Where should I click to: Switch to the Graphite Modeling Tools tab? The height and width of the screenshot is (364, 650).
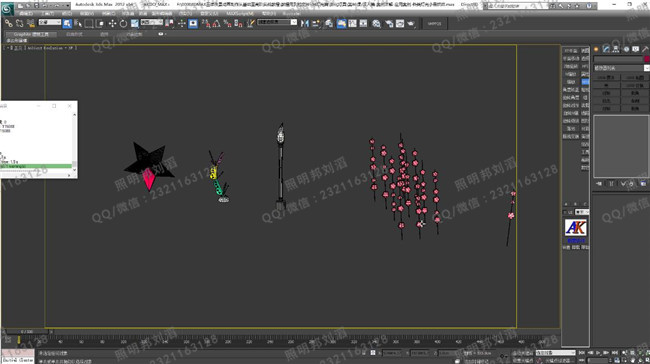31,34
